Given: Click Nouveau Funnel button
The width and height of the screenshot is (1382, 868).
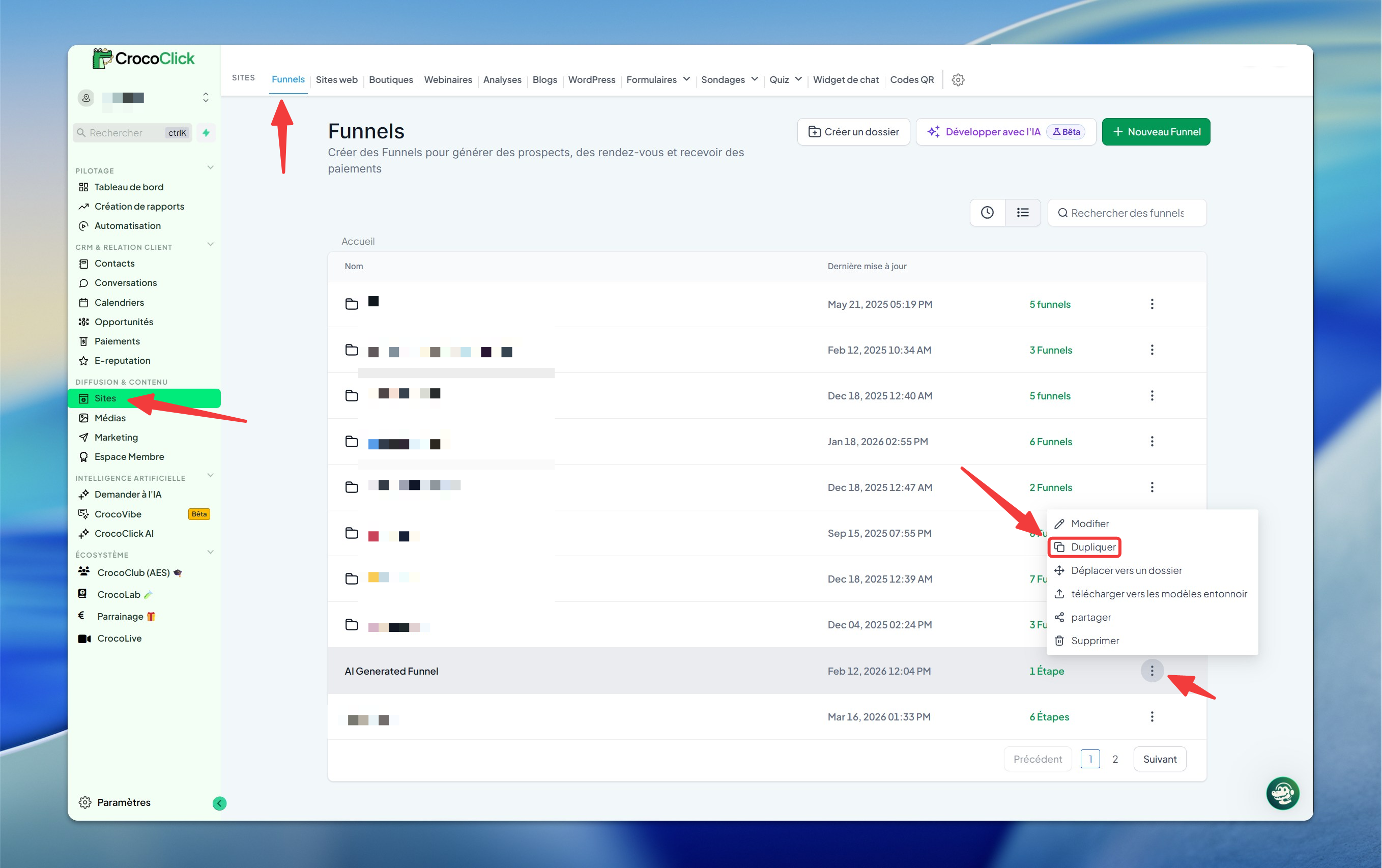Looking at the screenshot, I should coord(1156,132).
